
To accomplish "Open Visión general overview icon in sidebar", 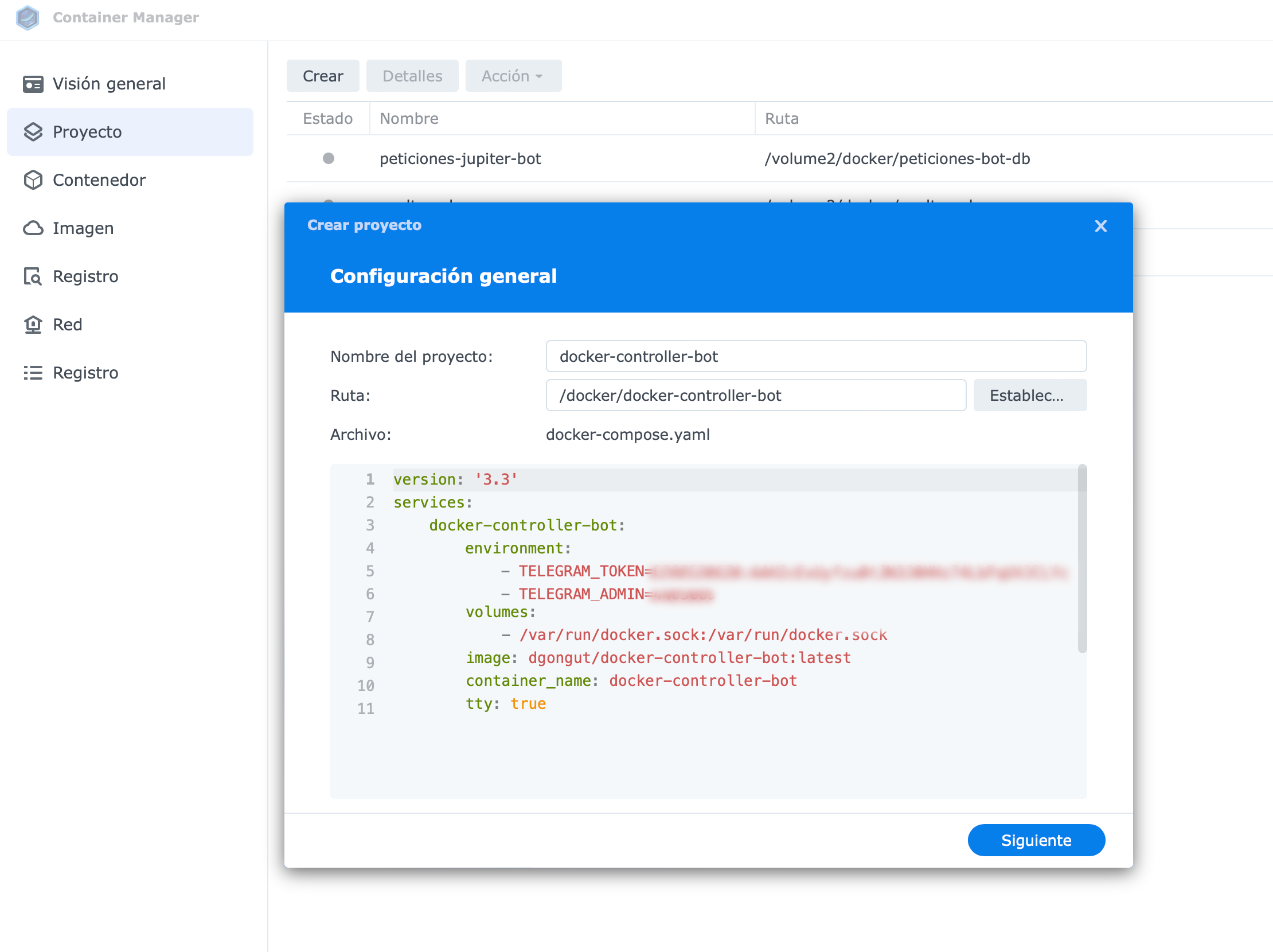I will pyautogui.click(x=33, y=84).
